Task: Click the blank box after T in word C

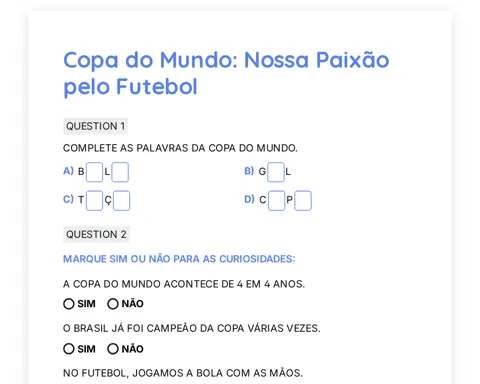Action: pyautogui.click(x=94, y=200)
